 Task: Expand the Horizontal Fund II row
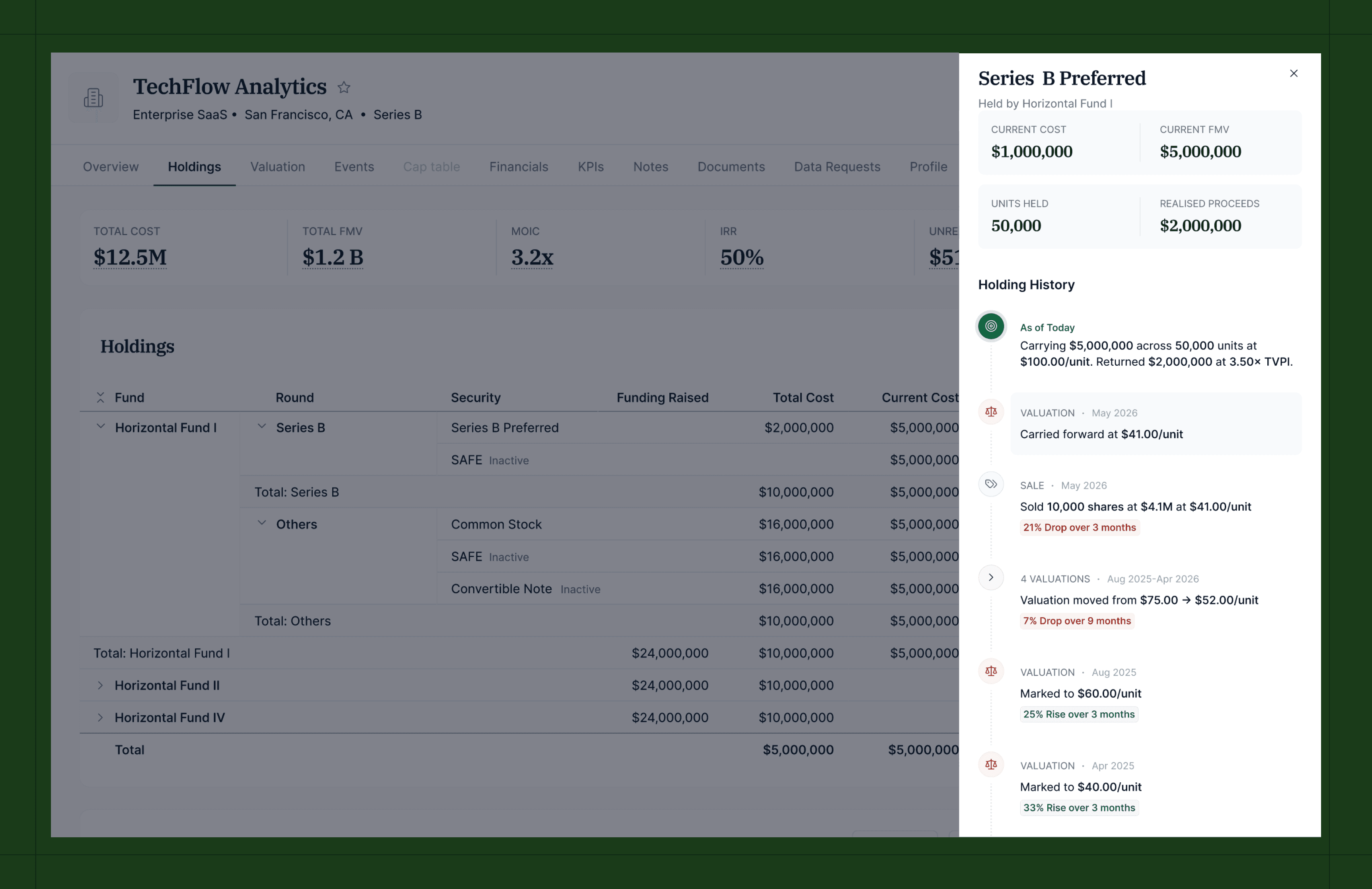[x=100, y=686]
